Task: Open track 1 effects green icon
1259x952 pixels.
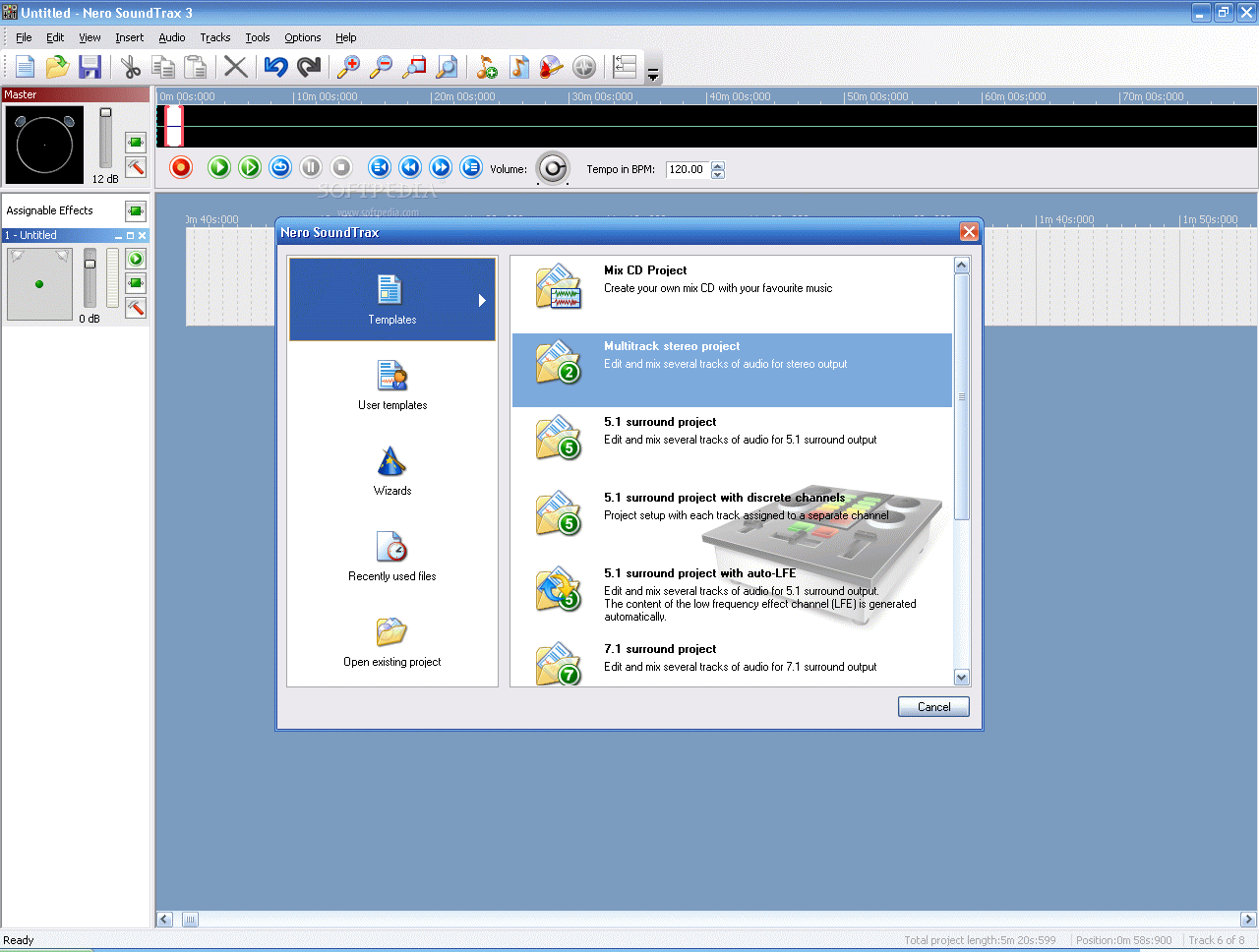Action: click(x=136, y=283)
